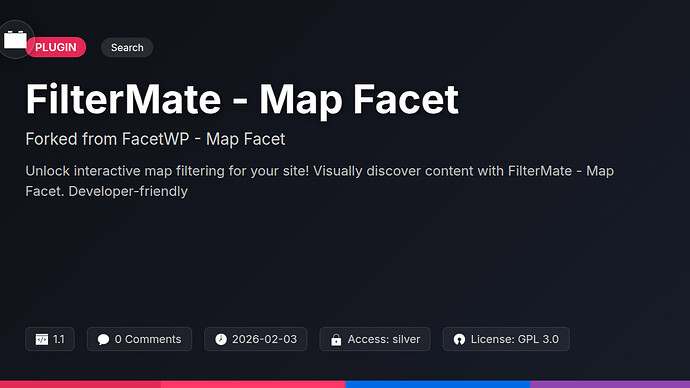Click the Forked from FacetWP subtitle
Screen dimensions: 690x388
click(155, 139)
